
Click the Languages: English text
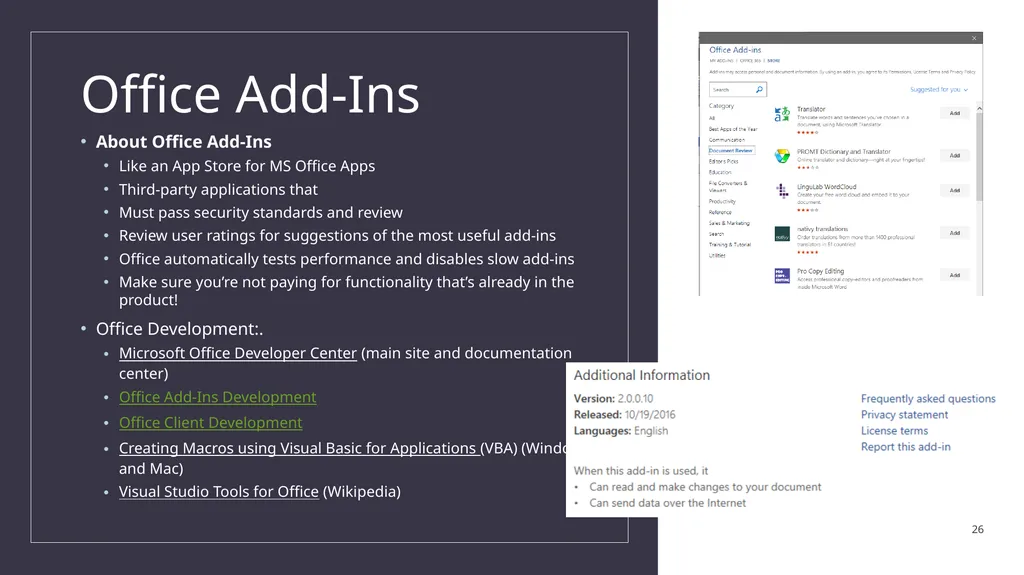point(620,431)
